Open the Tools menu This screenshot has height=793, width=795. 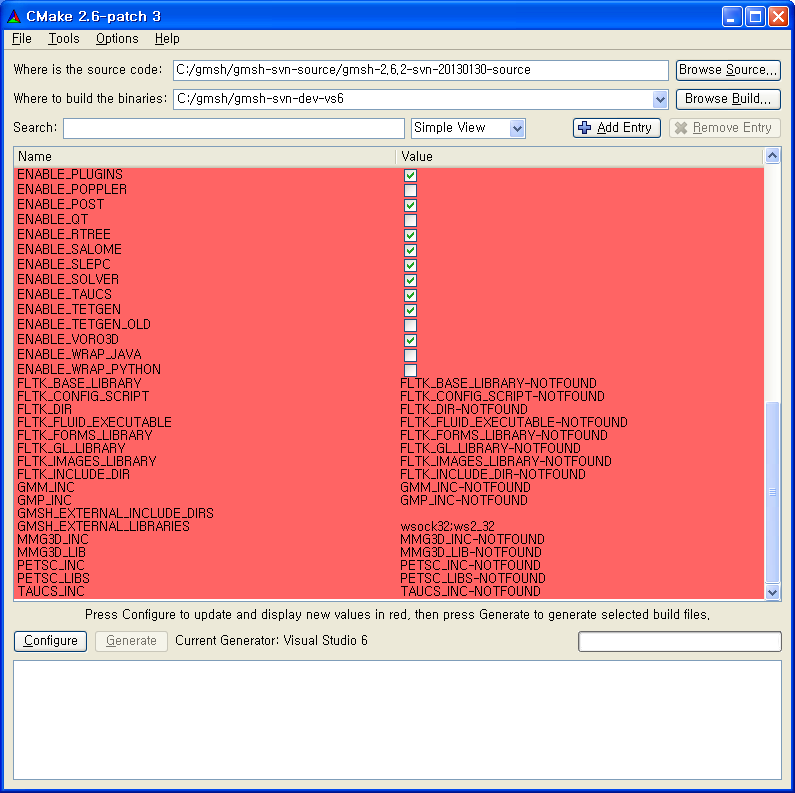click(x=63, y=39)
